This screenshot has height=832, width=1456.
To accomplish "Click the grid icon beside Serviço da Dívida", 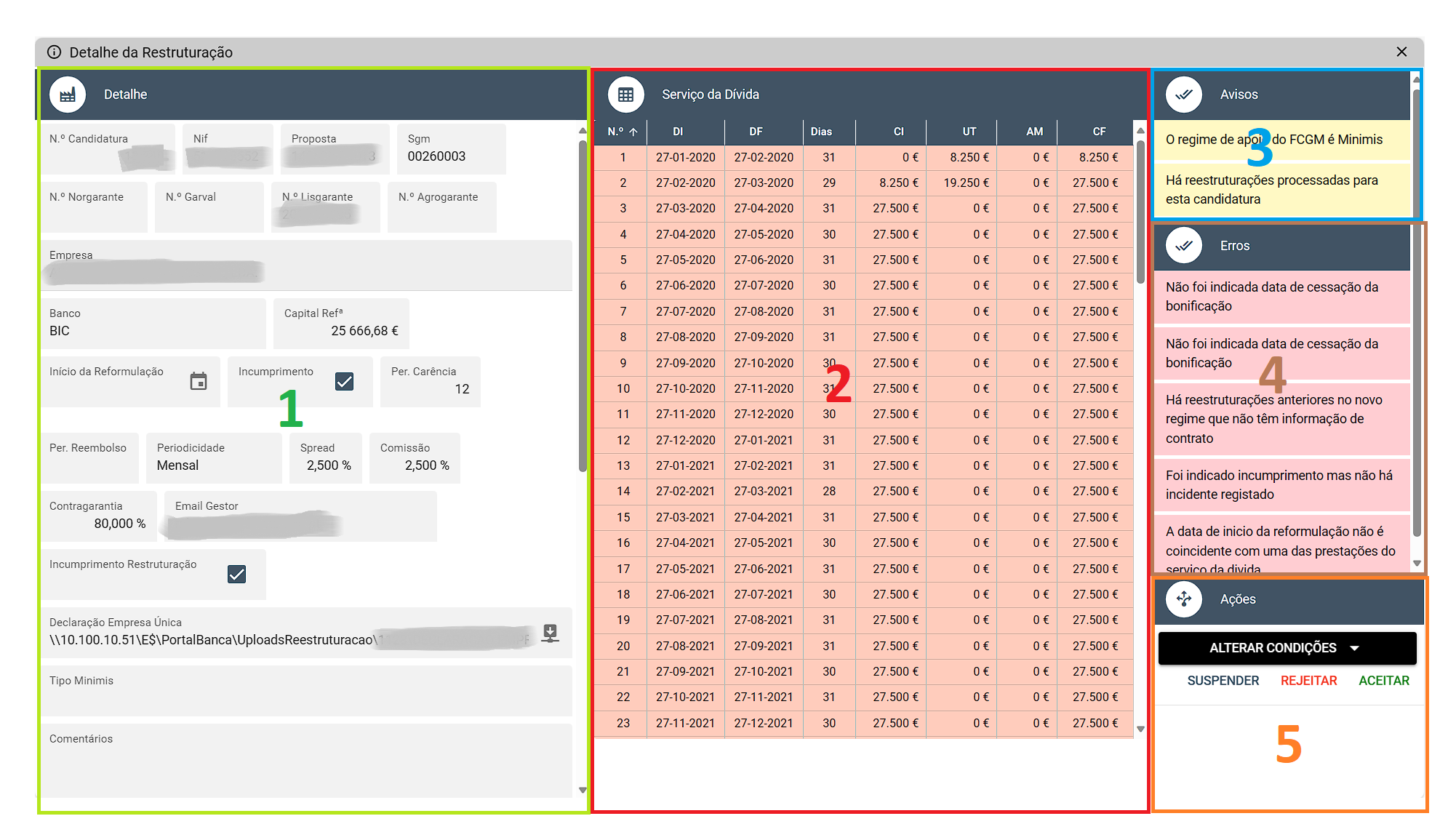I will [625, 95].
